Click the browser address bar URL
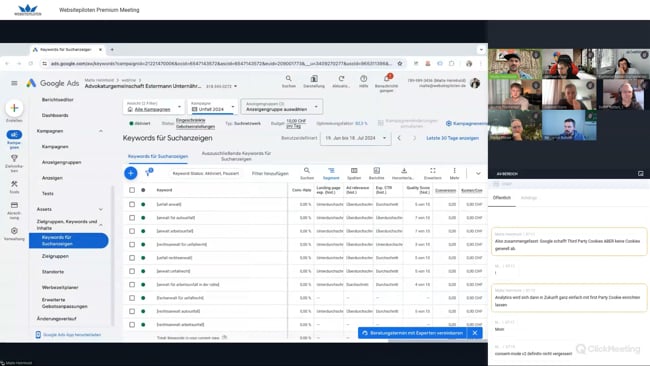Viewport: 650px width, 366px height. pyautogui.click(x=221, y=63)
